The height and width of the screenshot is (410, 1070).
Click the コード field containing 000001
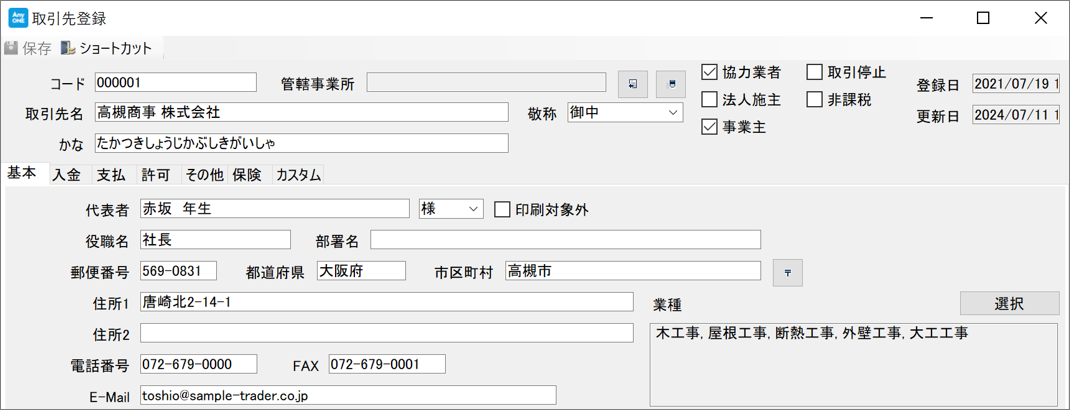click(175, 82)
